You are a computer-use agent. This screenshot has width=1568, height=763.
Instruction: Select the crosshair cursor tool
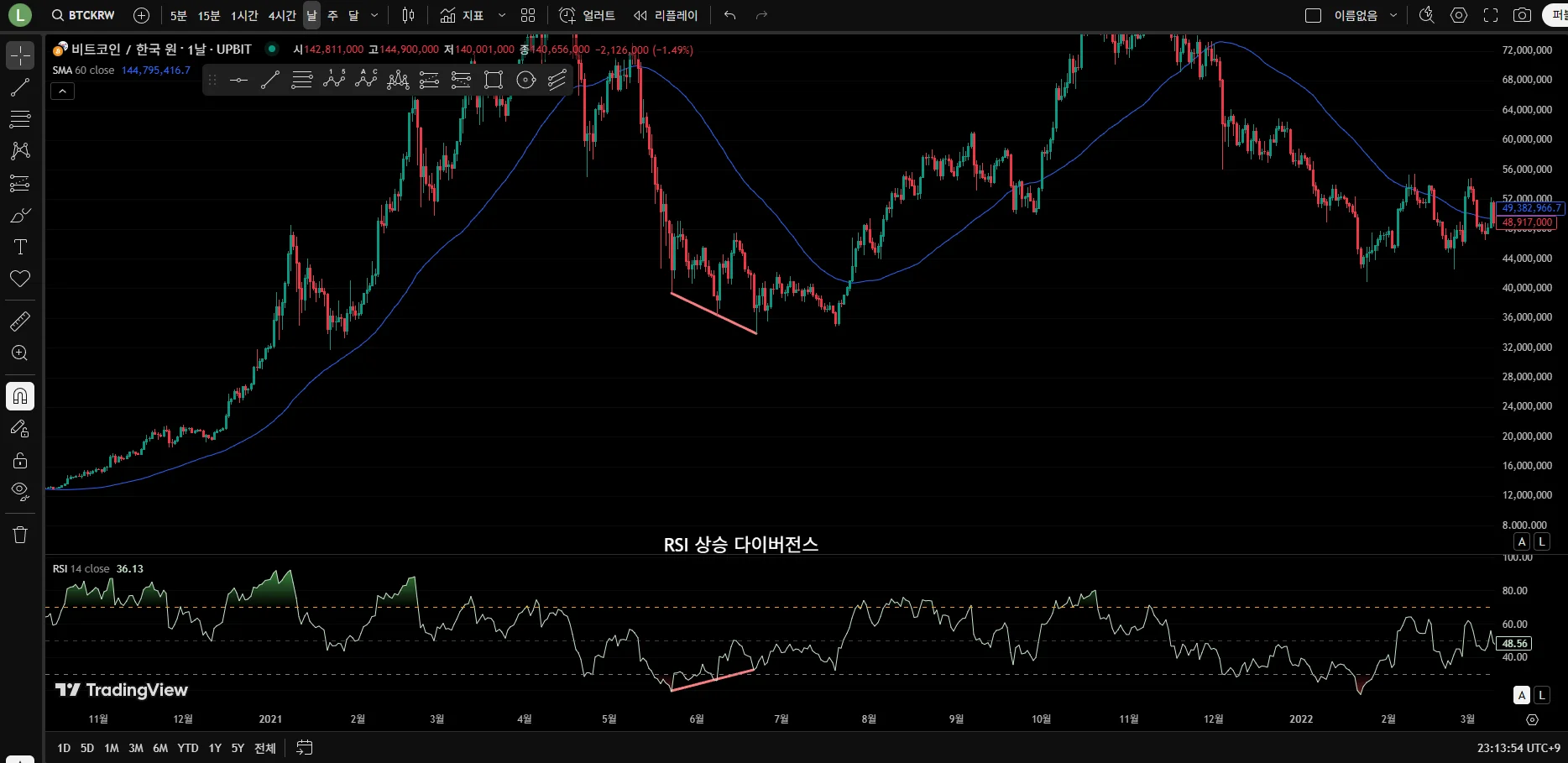[20, 55]
